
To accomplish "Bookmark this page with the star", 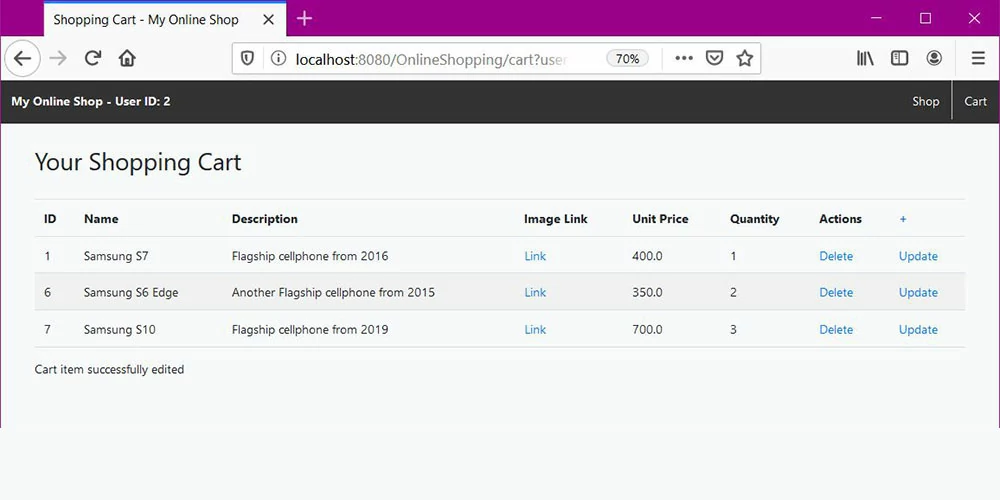I will (x=744, y=59).
